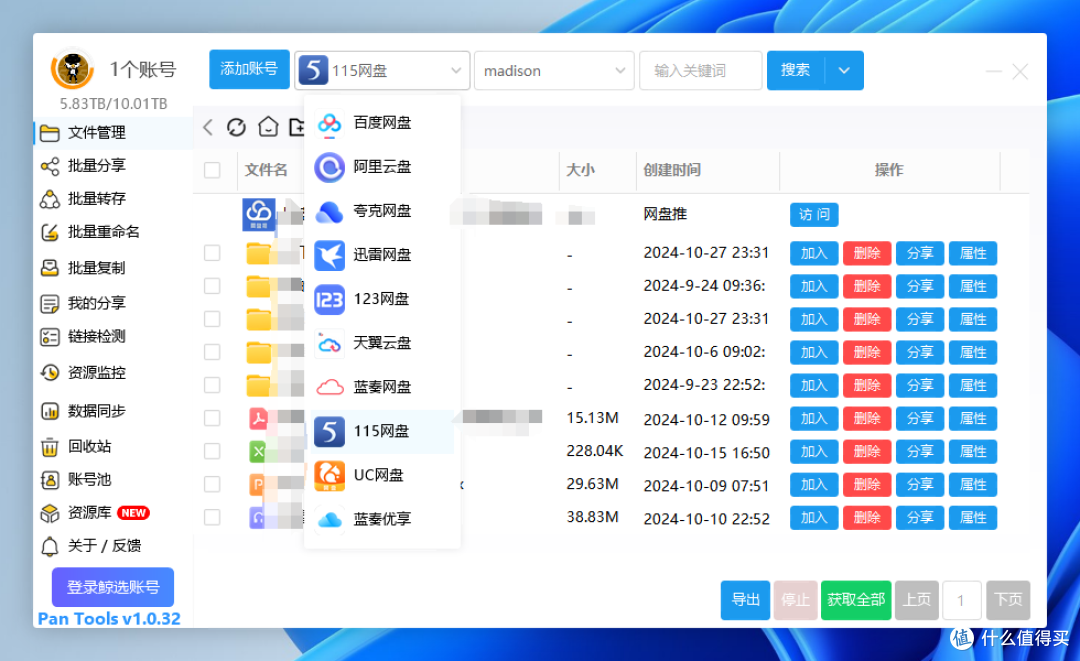Select 天翼云盘 from the dropdown list
The width and height of the screenshot is (1080, 661).
click(x=382, y=343)
